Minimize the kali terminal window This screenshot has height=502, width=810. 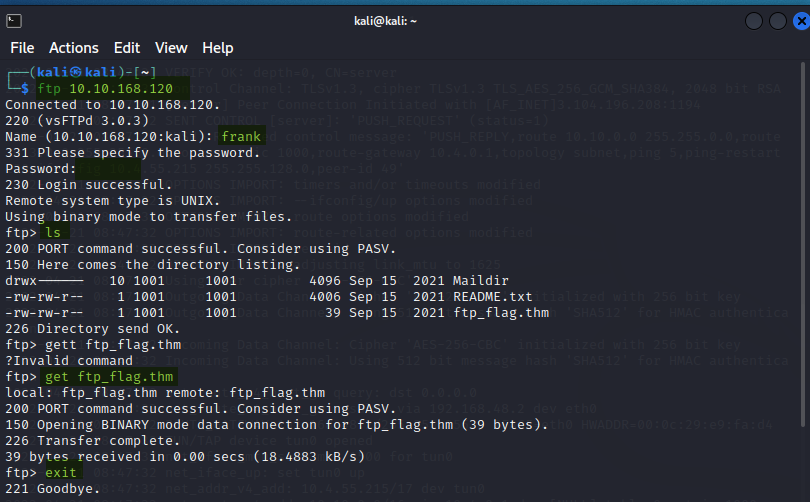pos(751,21)
